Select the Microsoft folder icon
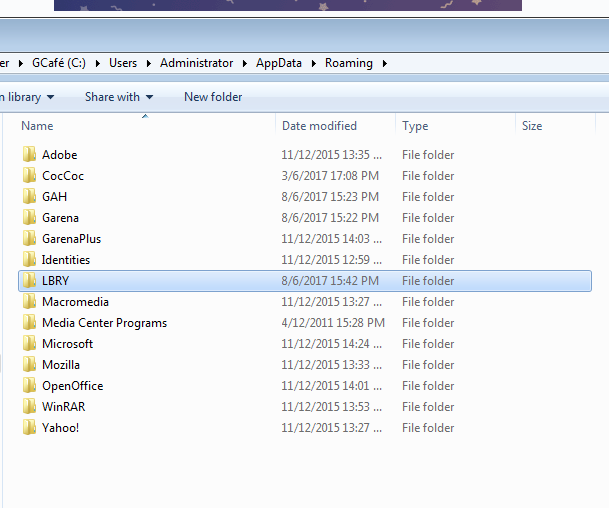Screen dimensions: 609x508 [x=29, y=343]
